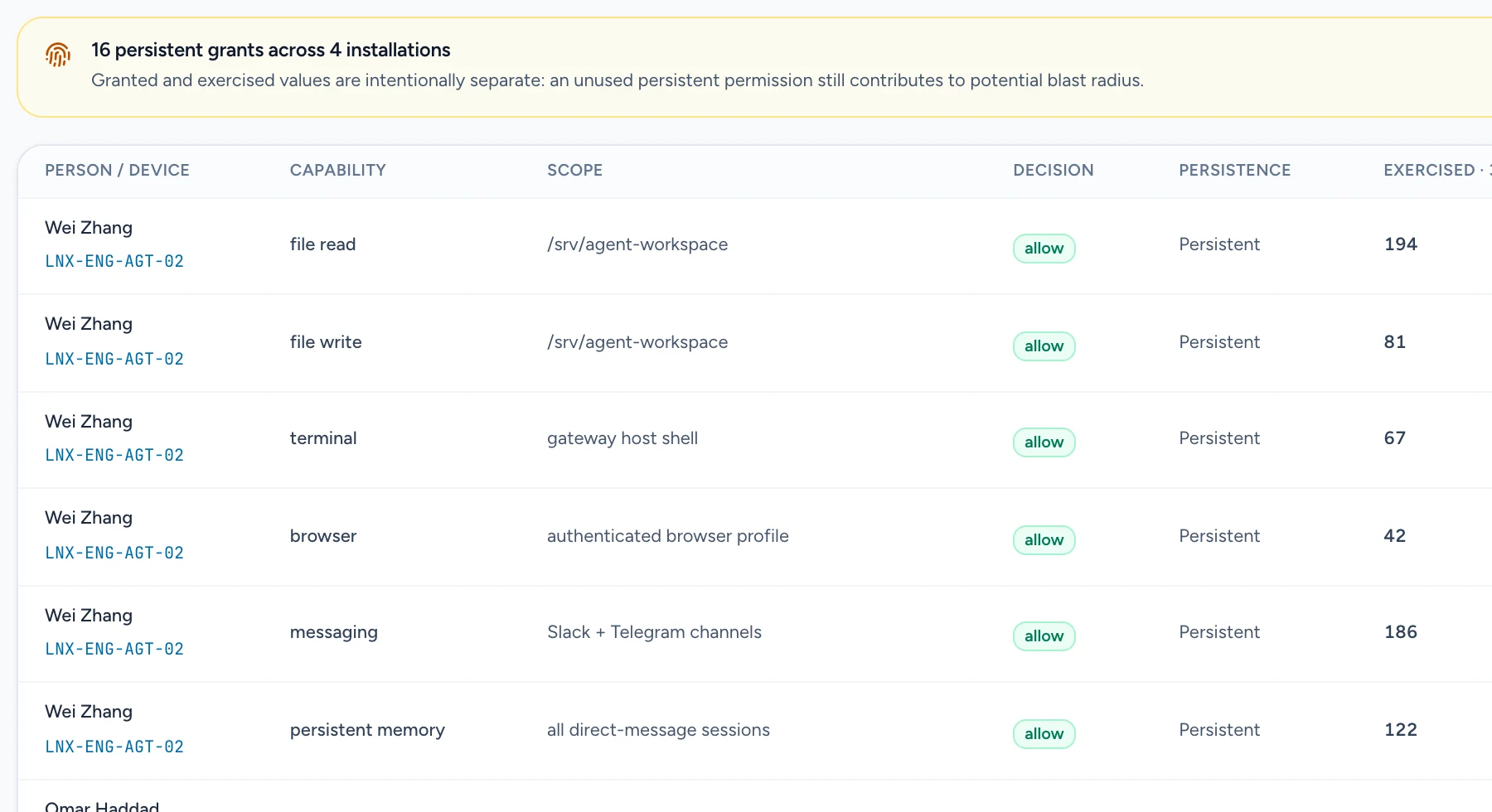Click the exercised count 67
The width and height of the screenshot is (1492, 812).
[x=1395, y=438]
